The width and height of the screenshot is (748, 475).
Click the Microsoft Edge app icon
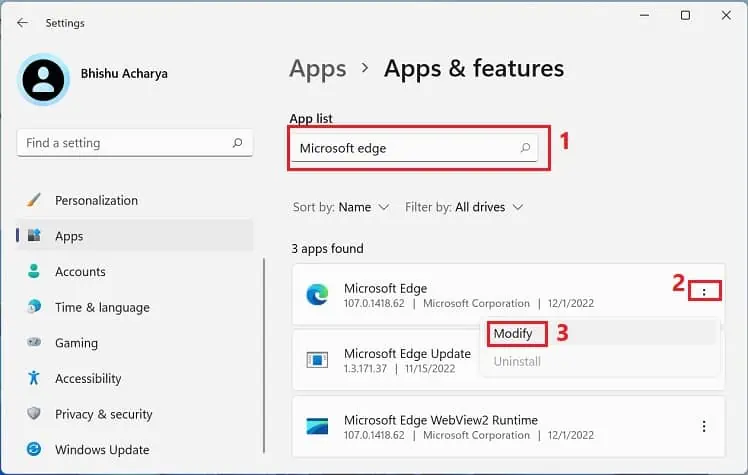click(x=317, y=294)
